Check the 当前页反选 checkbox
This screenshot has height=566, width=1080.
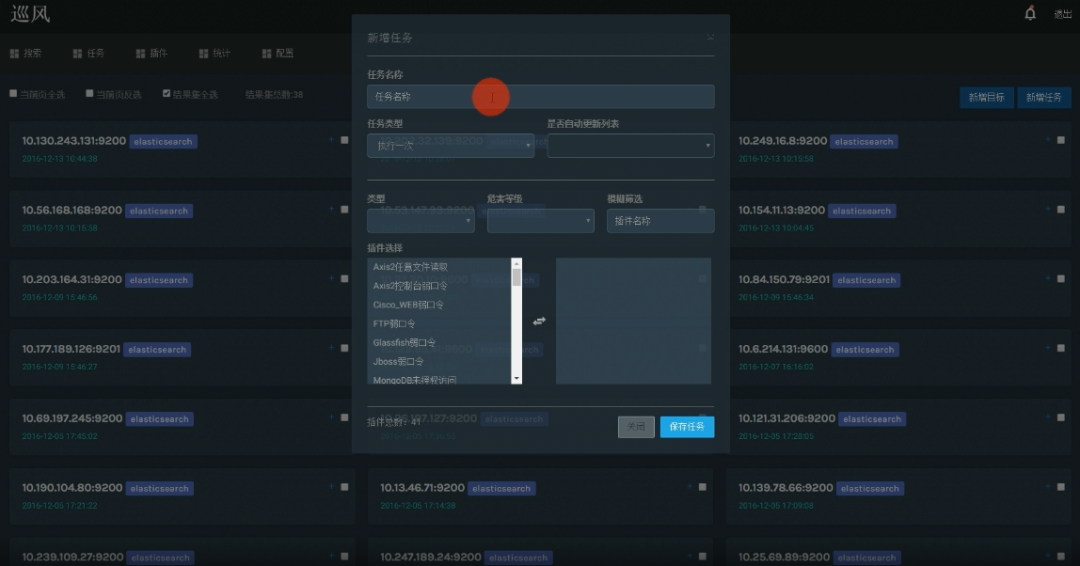point(90,94)
